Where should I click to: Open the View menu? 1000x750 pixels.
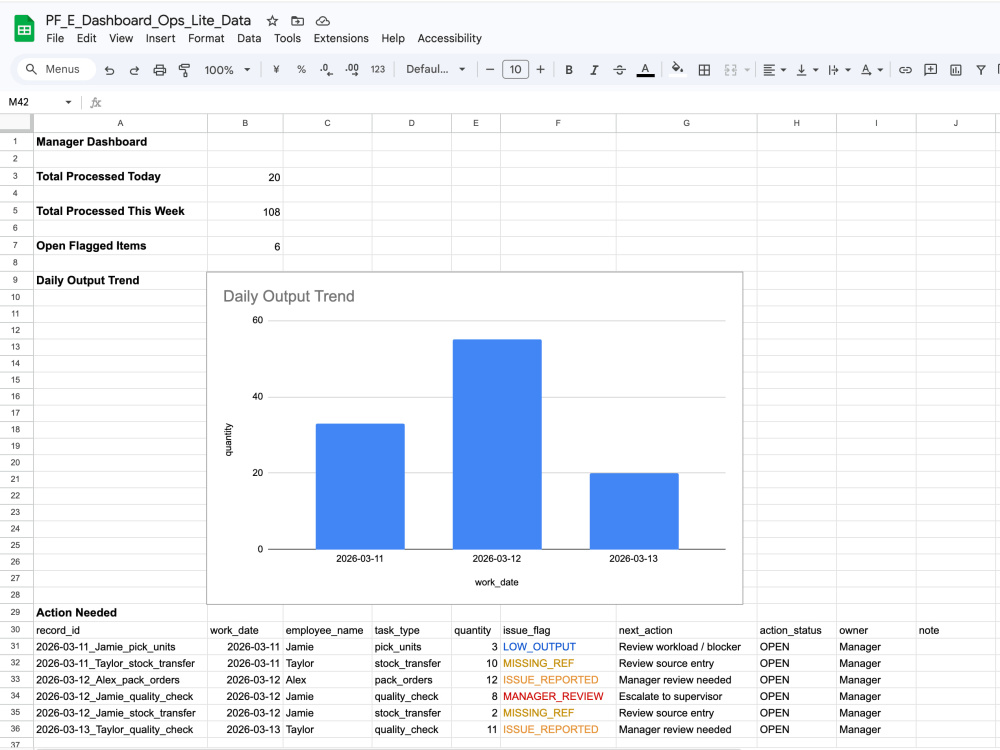pyautogui.click(x=121, y=38)
